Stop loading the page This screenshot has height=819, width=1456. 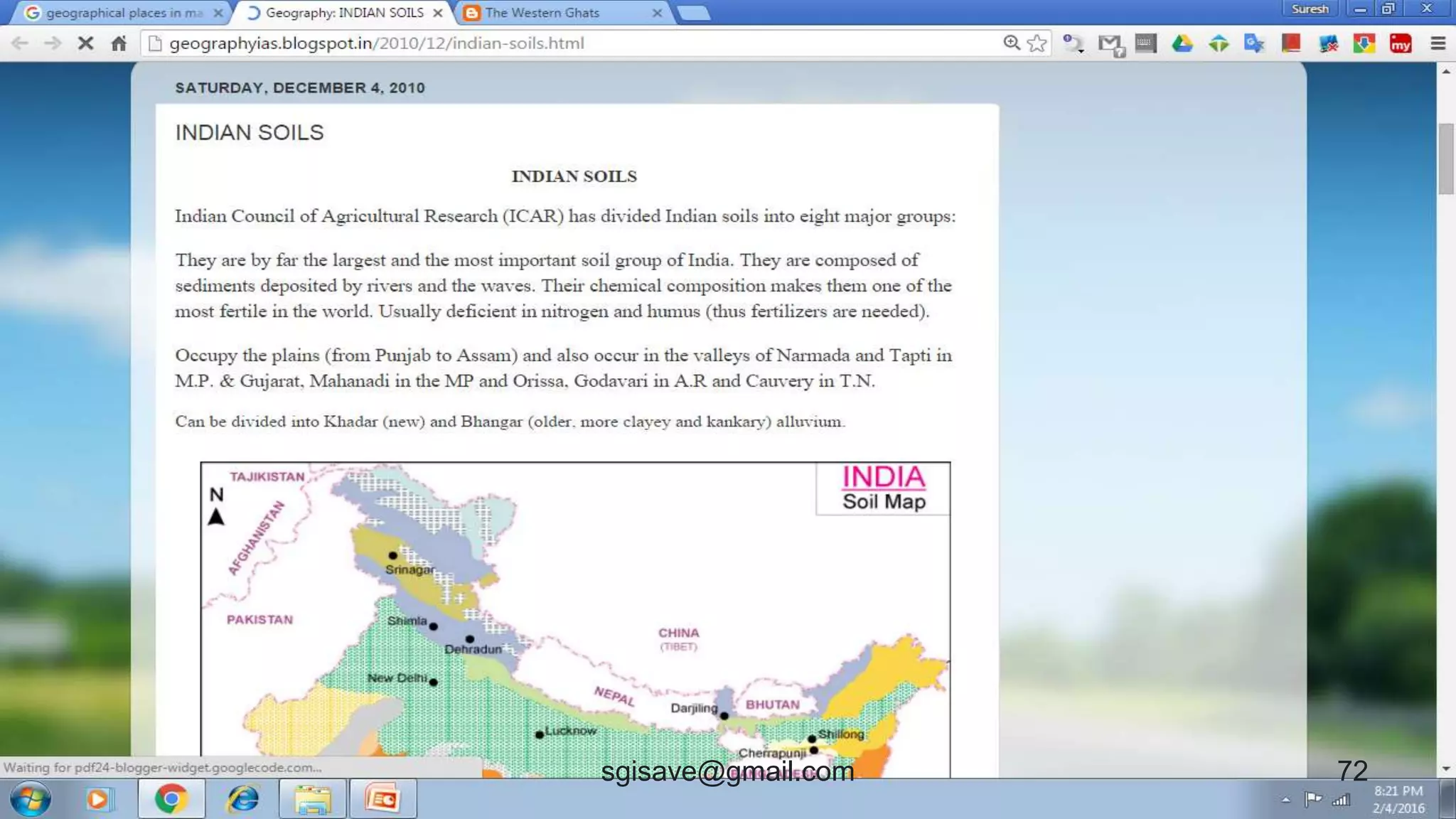click(85, 43)
